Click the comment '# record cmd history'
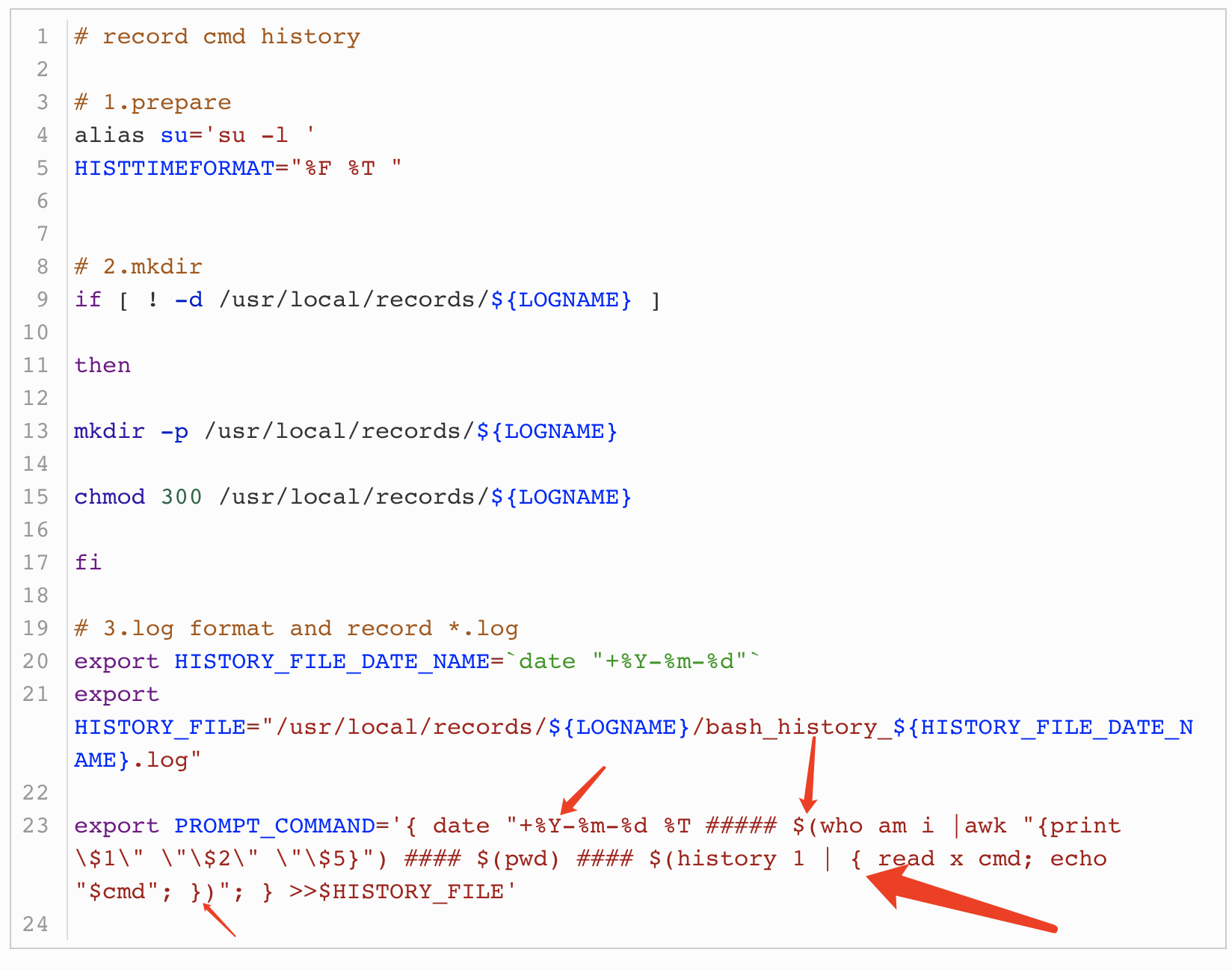This screenshot has height=970, width=1232. pyautogui.click(x=217, y=37)
